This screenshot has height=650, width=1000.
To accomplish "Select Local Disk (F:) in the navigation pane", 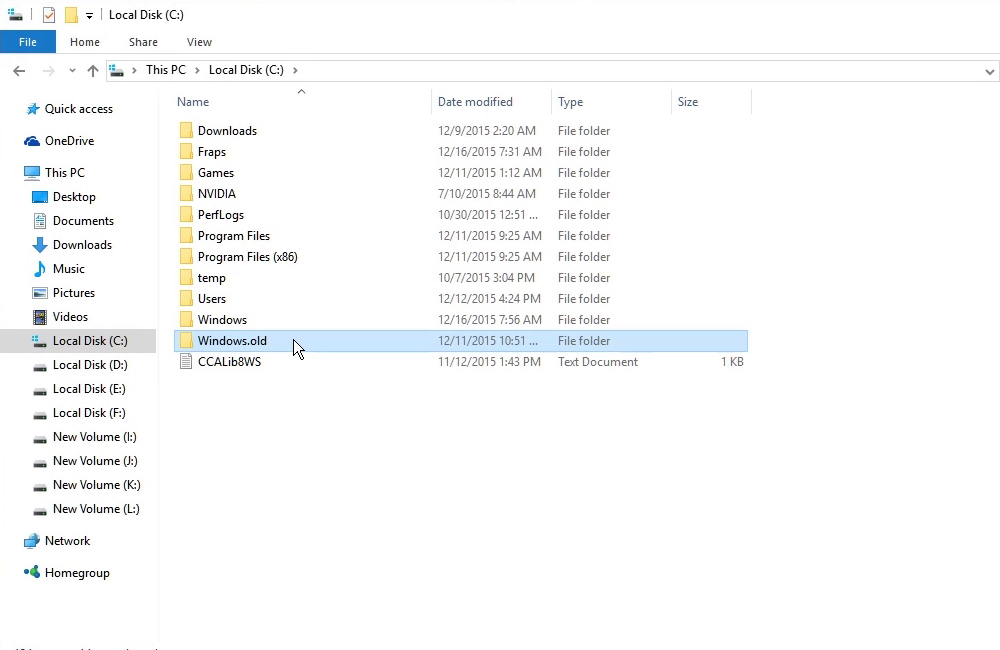I will (89, 413).
